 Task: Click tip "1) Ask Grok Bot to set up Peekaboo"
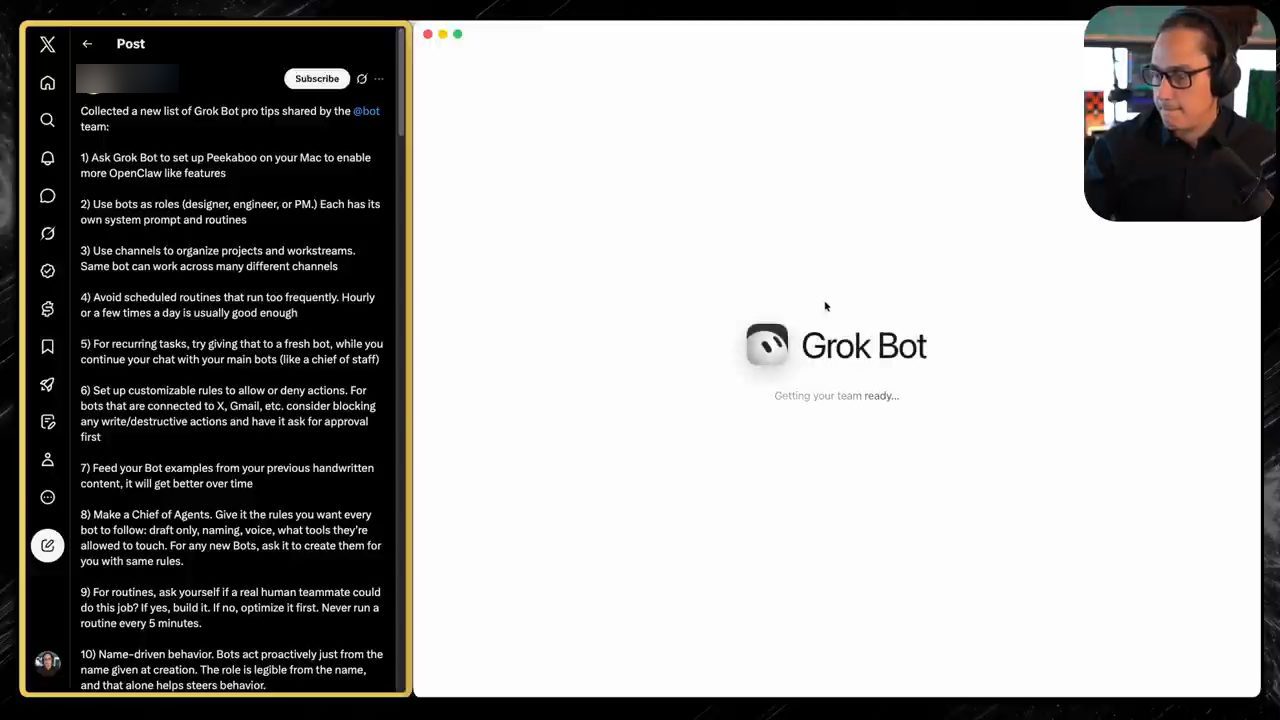(x=226, y=165)
